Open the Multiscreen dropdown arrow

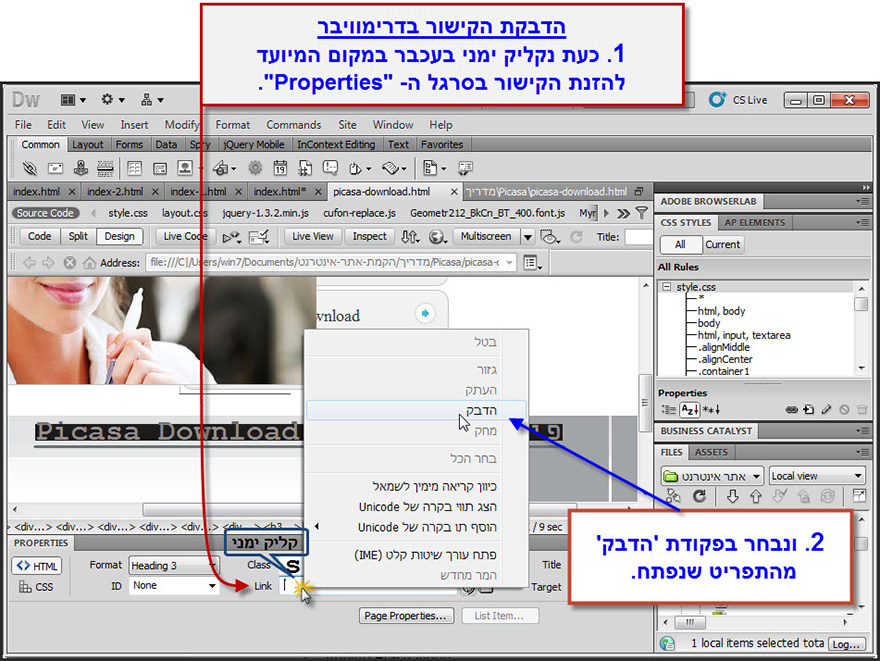(x=528, y=237)
